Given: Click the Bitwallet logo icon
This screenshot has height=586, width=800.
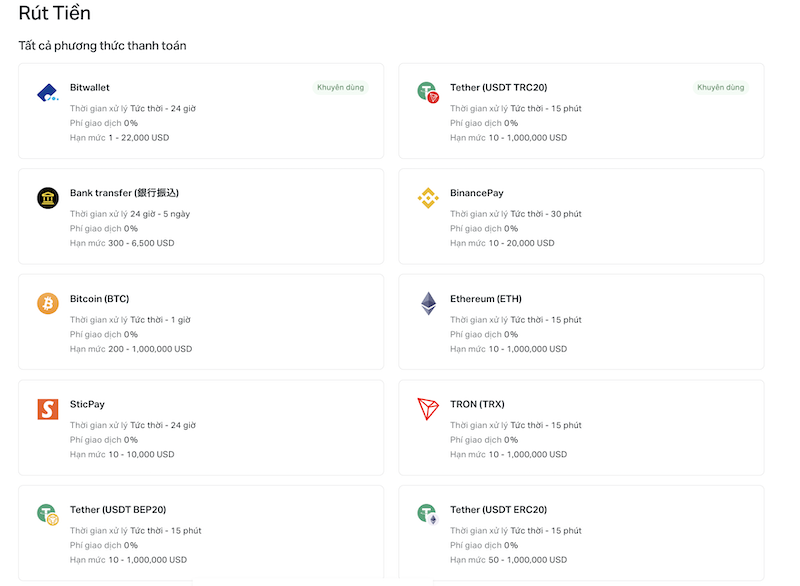Looking at the screenshot, I should coord(48,93).
